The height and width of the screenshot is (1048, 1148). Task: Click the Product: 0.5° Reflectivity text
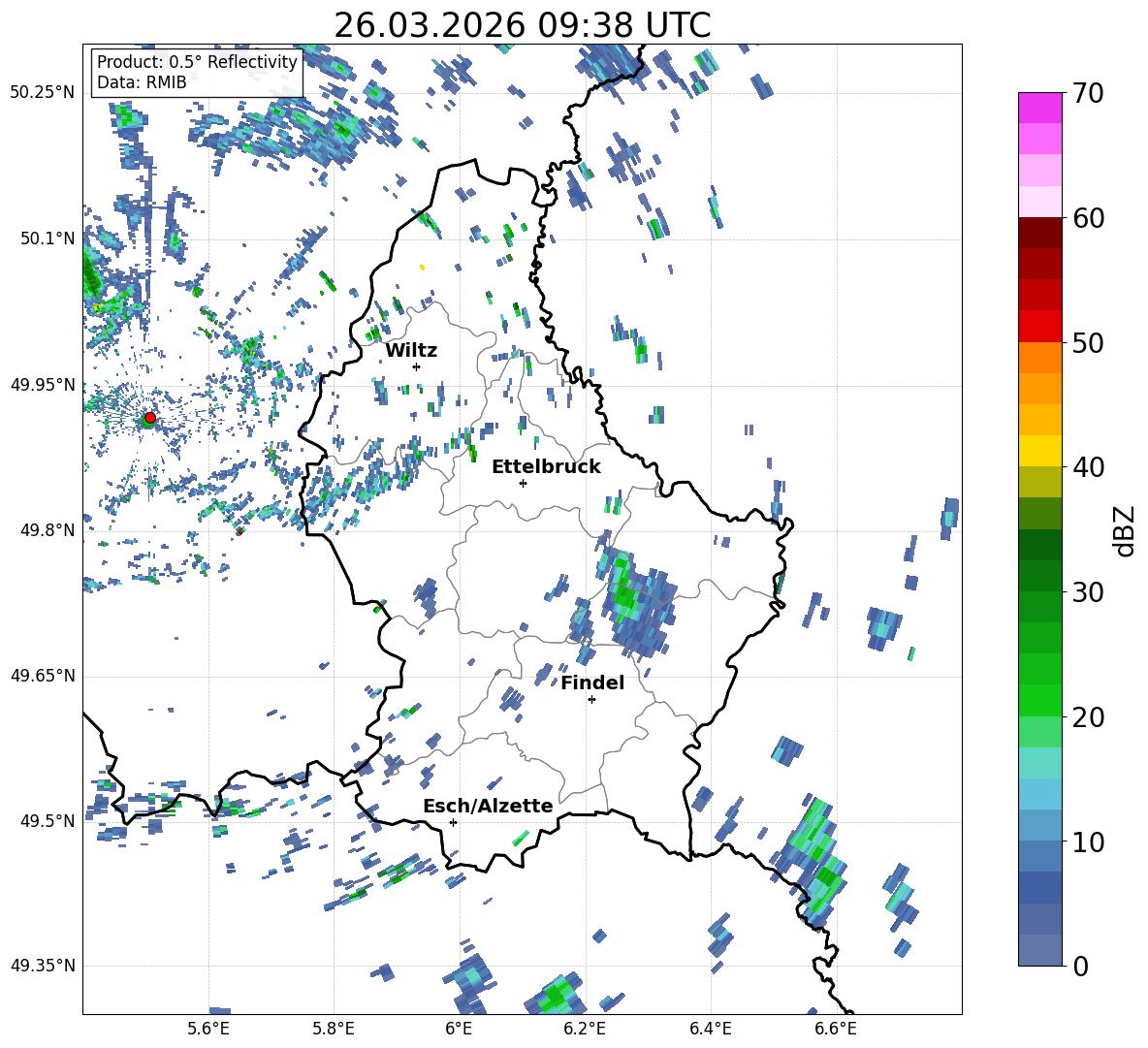(197, 61)
